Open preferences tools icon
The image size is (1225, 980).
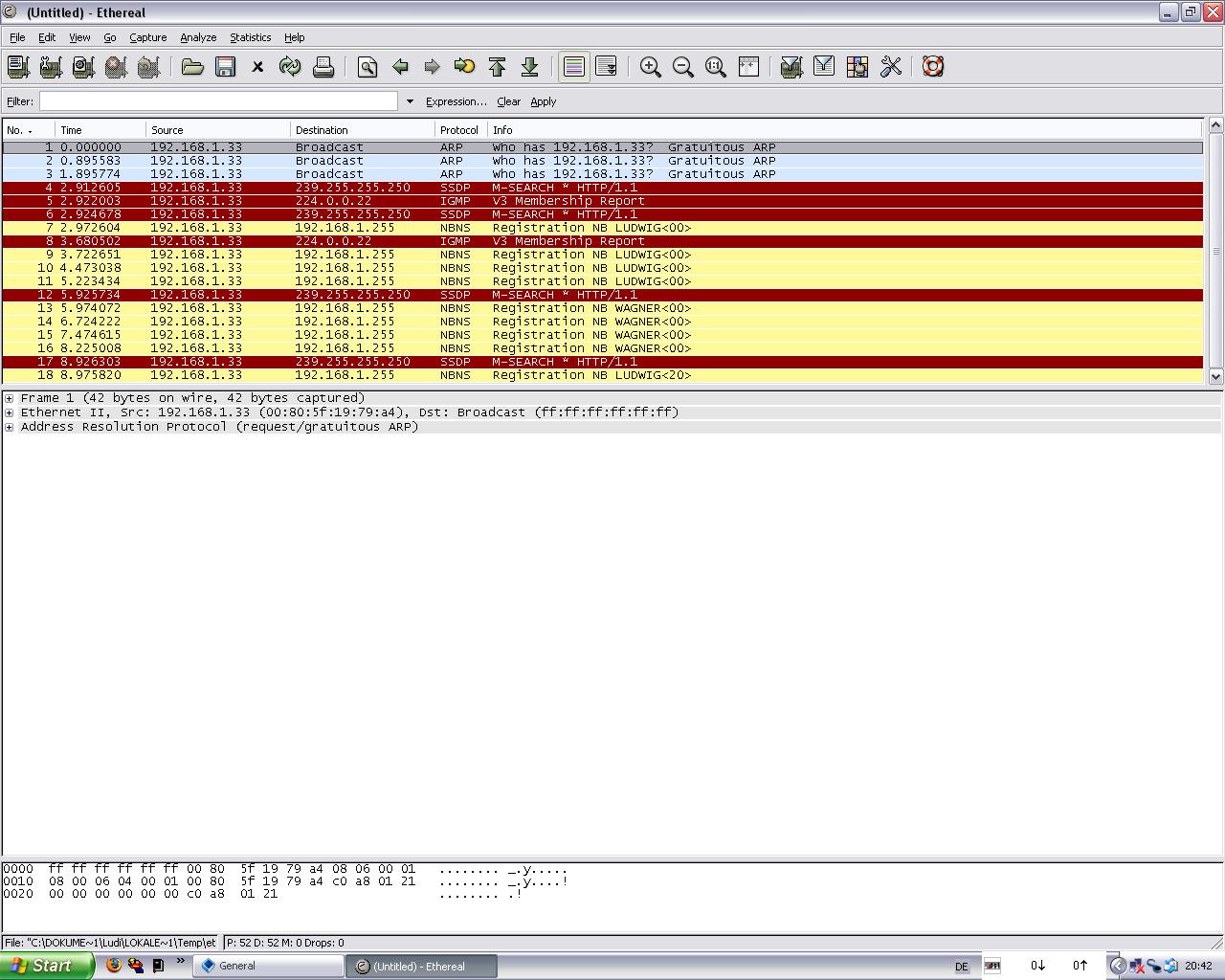coord(890,66)
